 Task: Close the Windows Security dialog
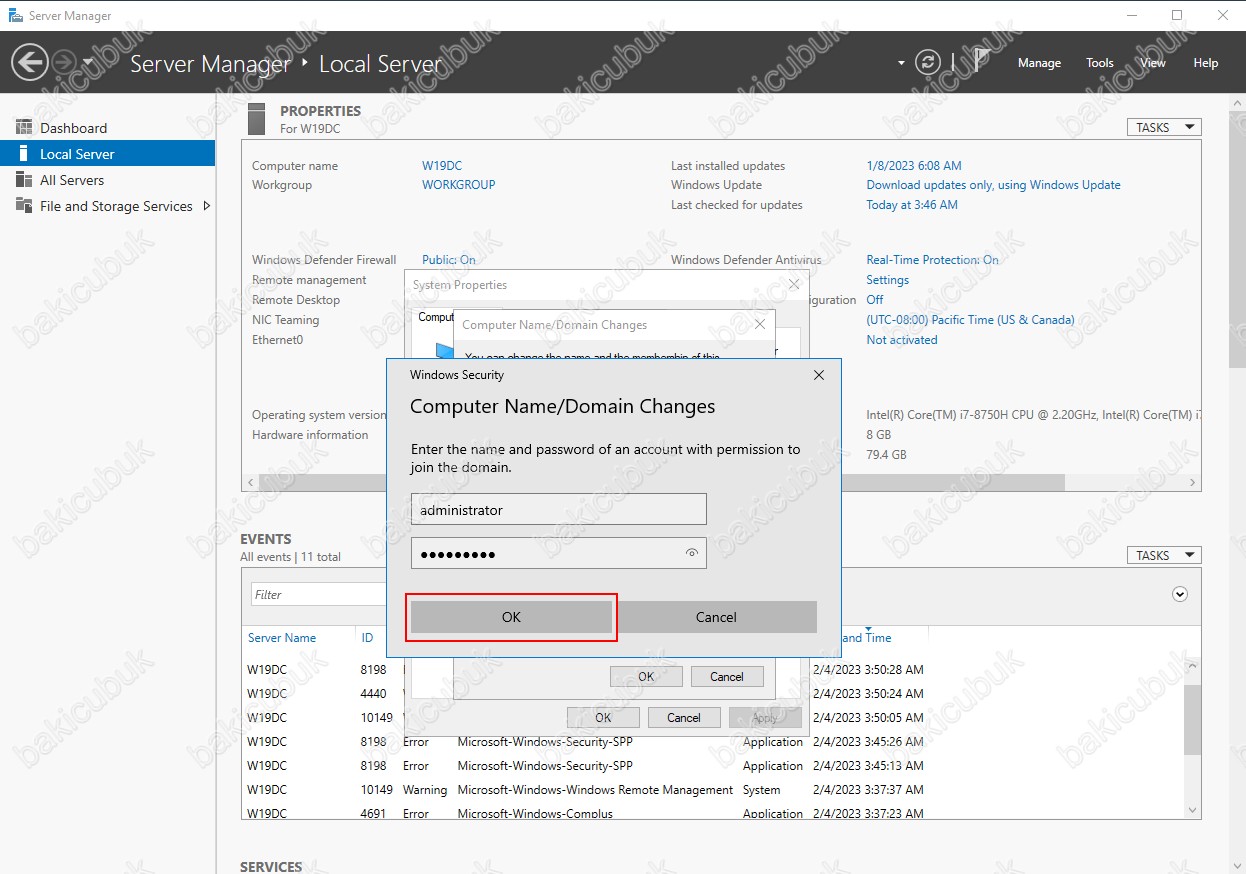[x=819, y=375]
